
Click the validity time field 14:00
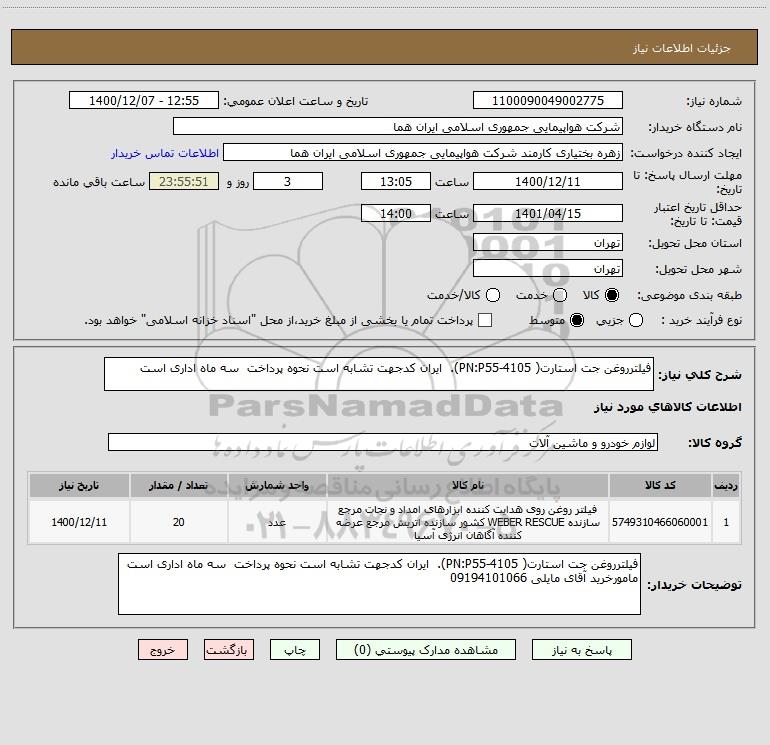click(x=396, y=213)
